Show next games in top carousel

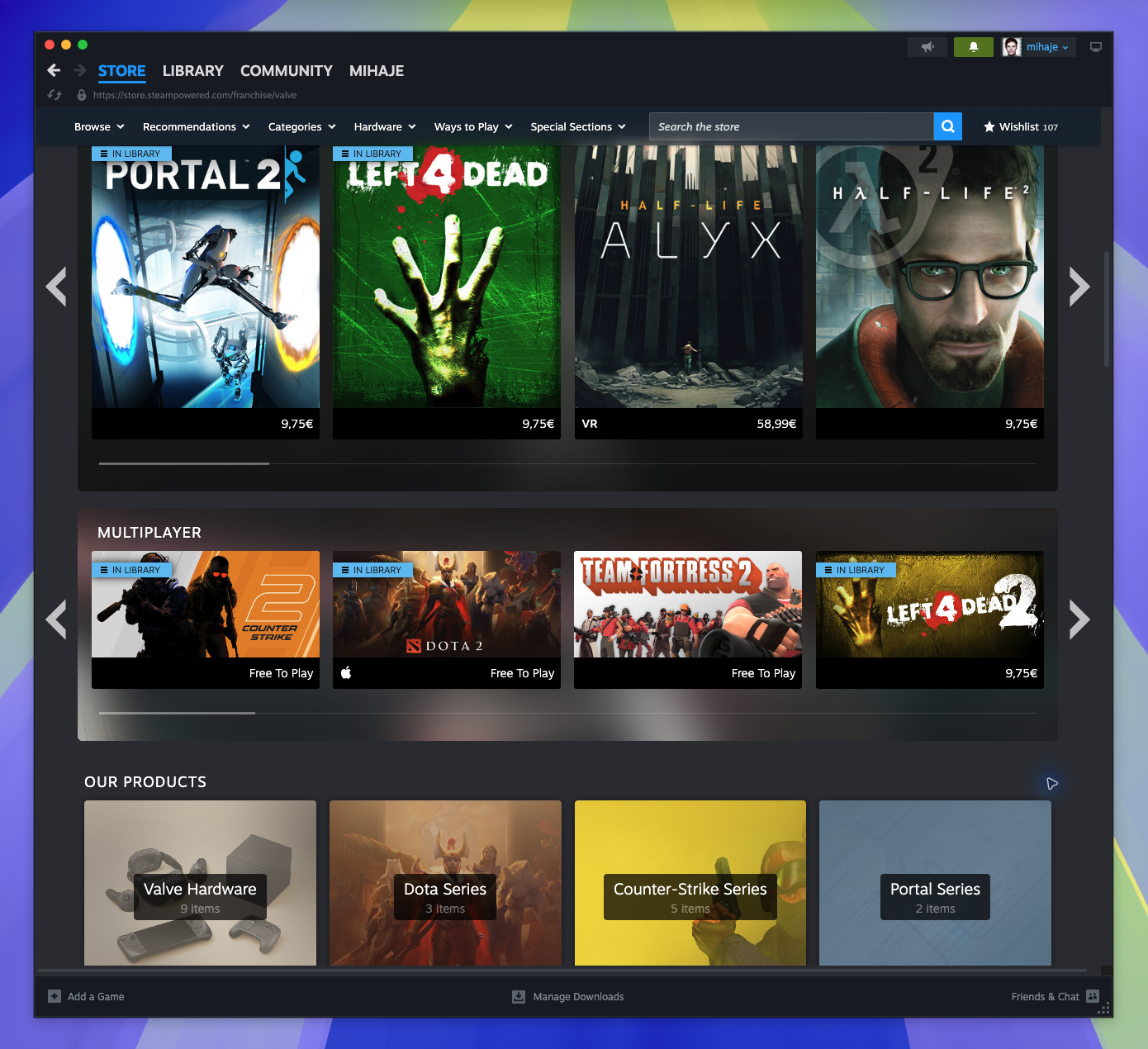point(1079,287)
